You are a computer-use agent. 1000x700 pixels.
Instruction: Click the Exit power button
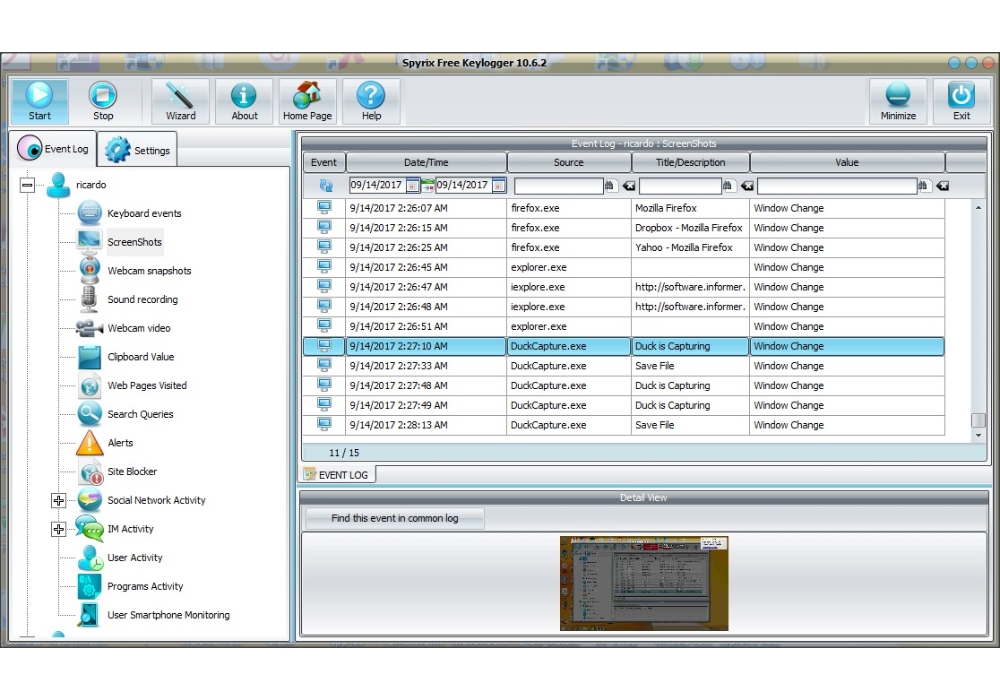961,101
